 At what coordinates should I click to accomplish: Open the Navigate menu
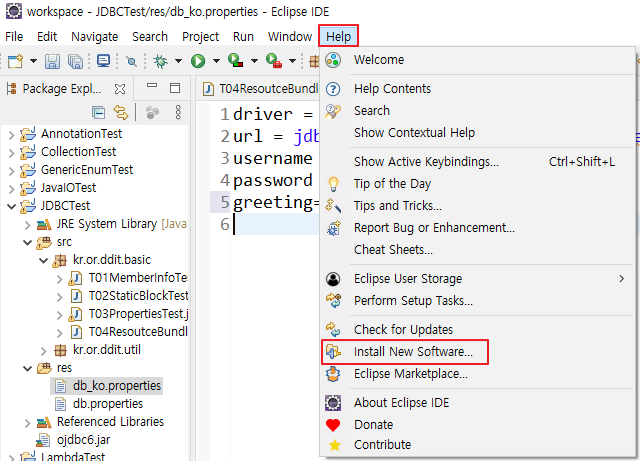pyautogui.click(x=95, y=37)
